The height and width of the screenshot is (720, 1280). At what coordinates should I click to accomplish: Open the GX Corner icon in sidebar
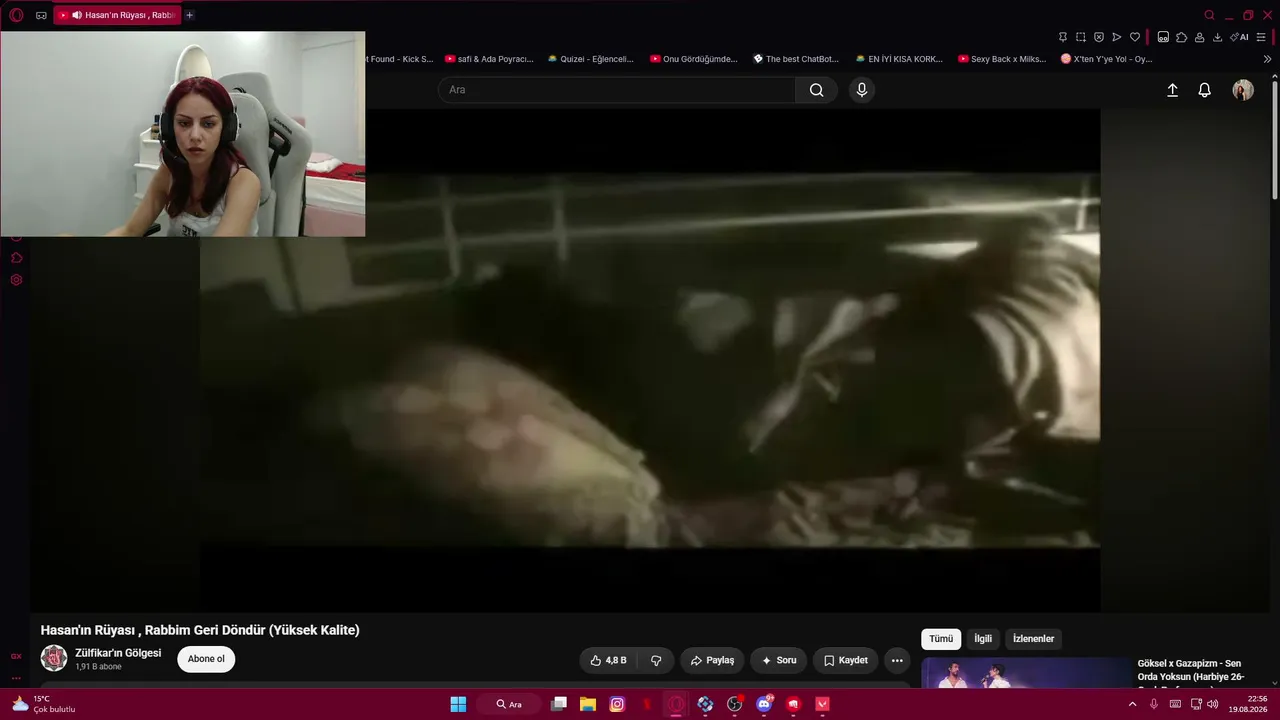pos(16,656)
